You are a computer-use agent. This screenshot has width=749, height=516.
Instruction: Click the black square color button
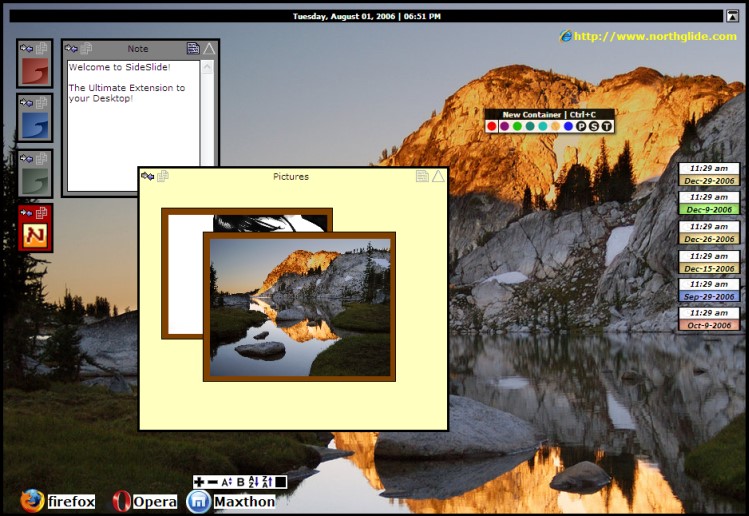point(280,482)
